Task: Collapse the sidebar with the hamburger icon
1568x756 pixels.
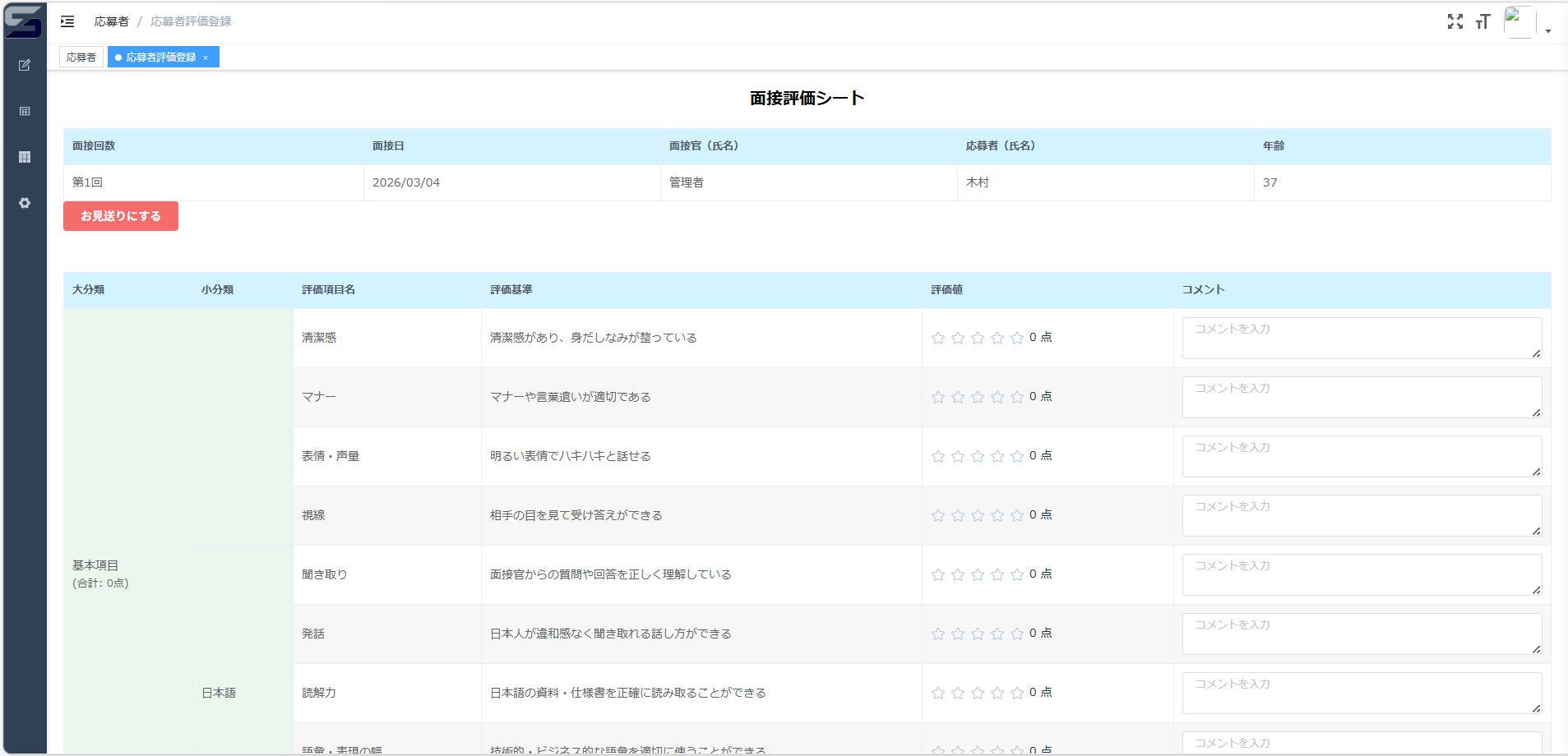Action: 67,21
